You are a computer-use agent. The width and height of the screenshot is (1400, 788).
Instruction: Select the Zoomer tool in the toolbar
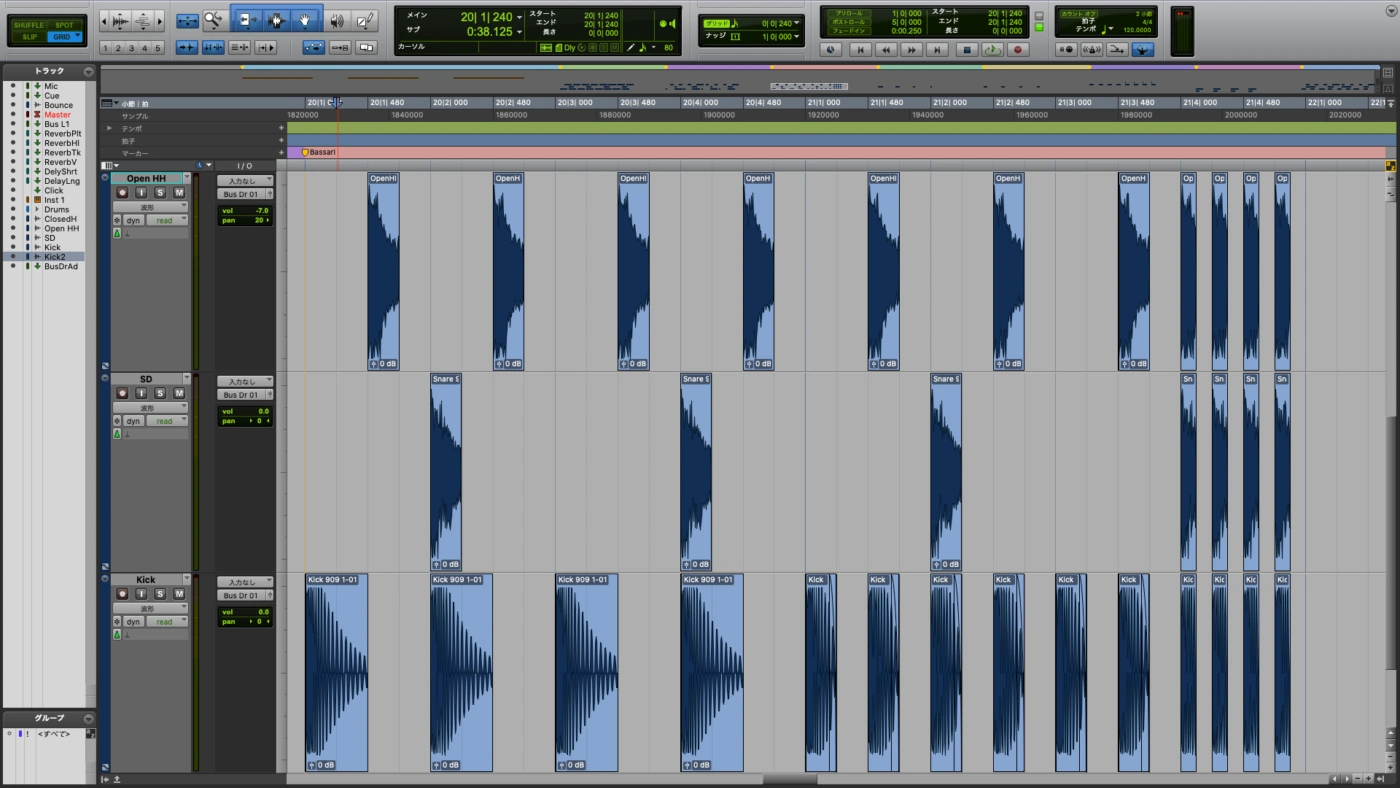[x=214, y=19]
